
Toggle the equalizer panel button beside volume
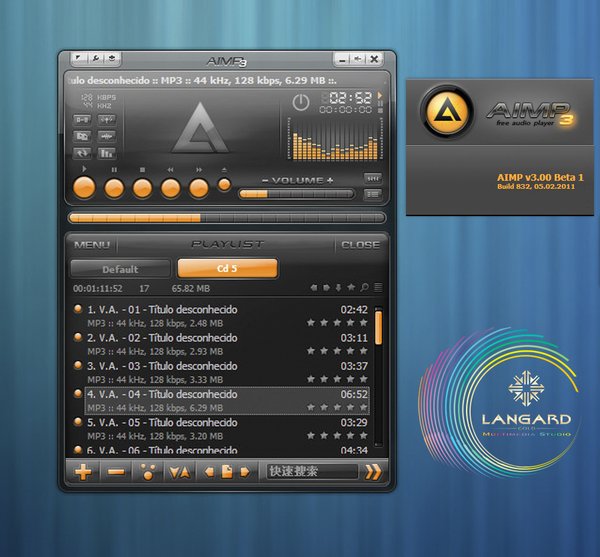(372, 179)
